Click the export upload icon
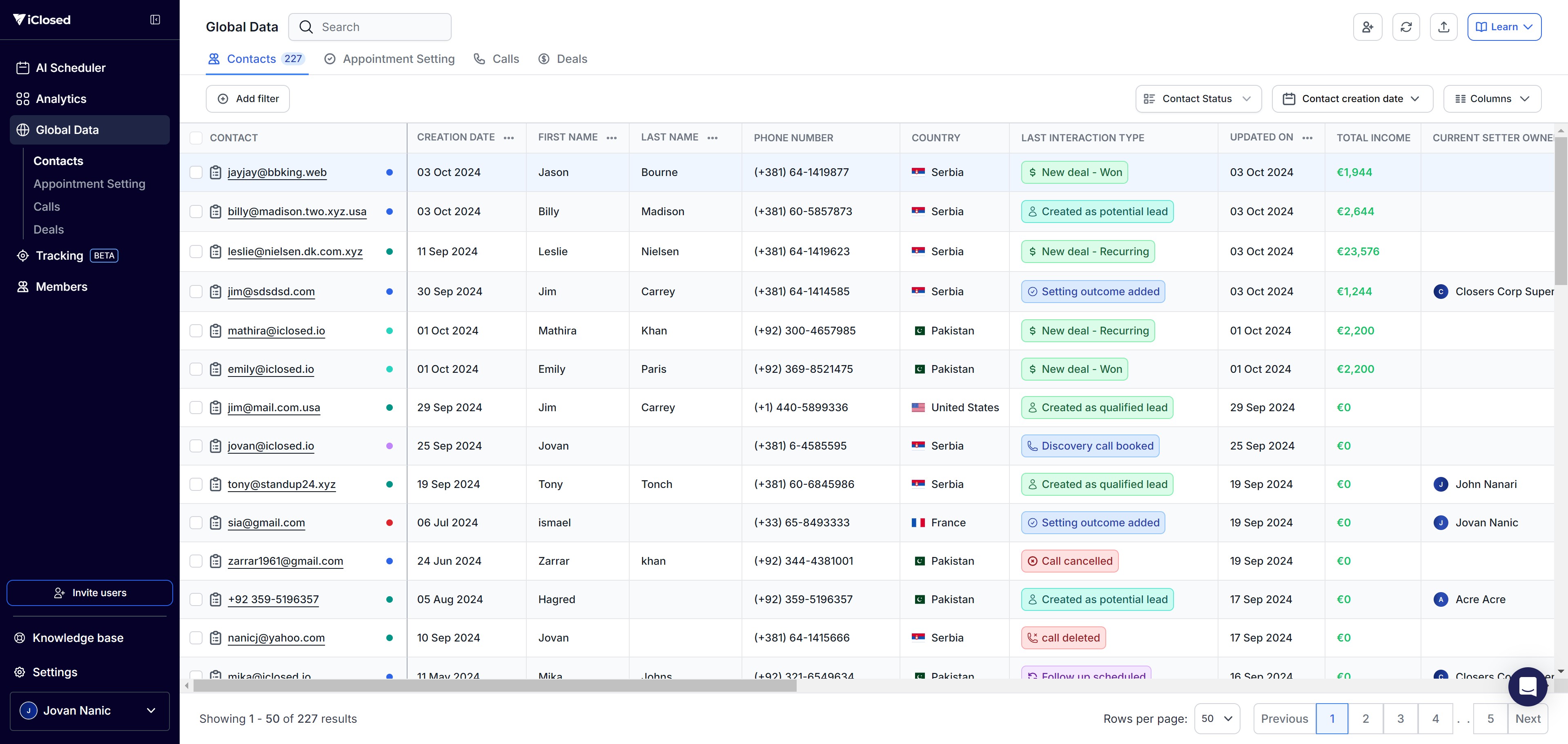 [1443, 27]
